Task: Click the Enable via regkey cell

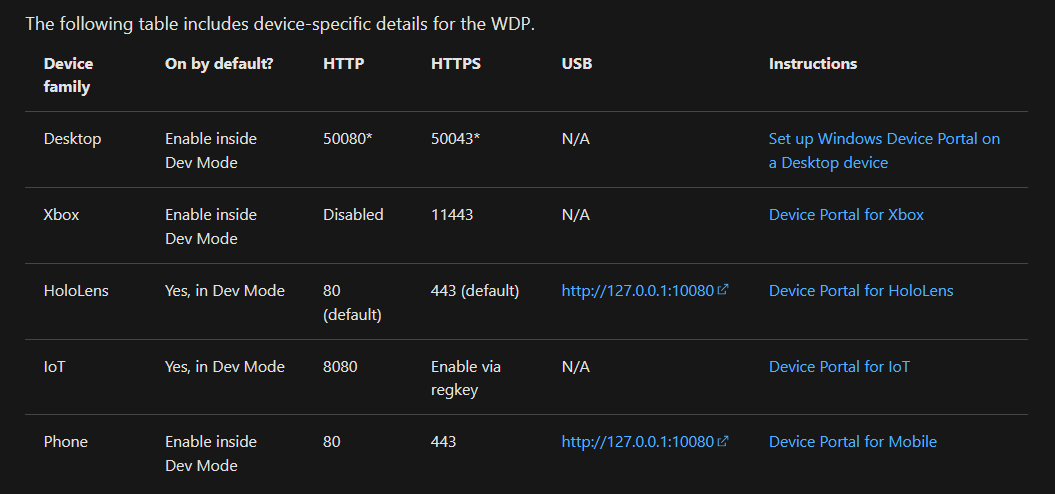Action: [x=466, y=378]
